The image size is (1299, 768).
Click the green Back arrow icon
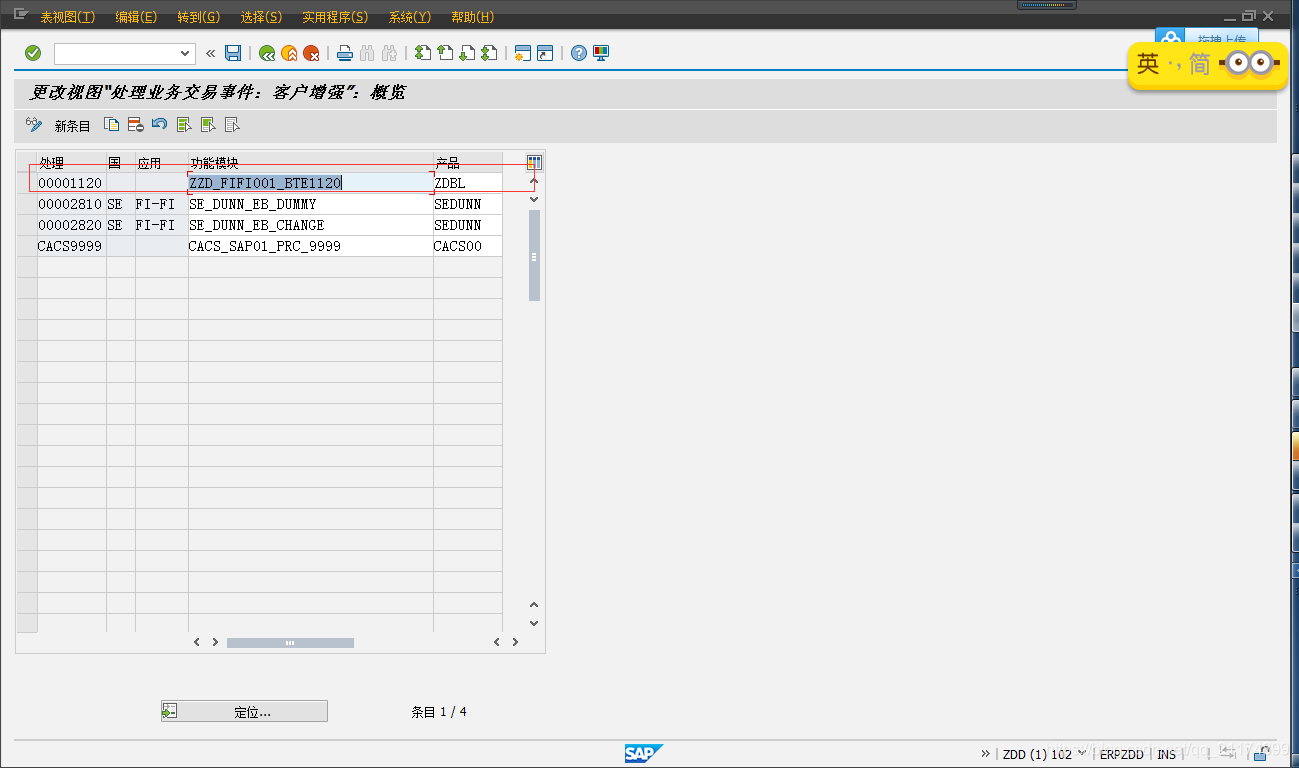click(267, 53)
